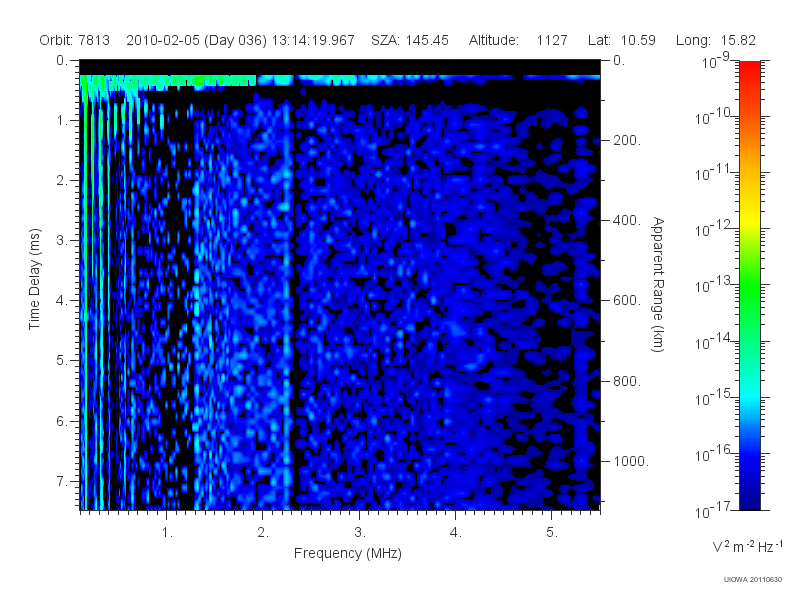This screenshot has width=800, height=600.
Task: Click the 10^-15 color scale label
Action: coord(713,397)
